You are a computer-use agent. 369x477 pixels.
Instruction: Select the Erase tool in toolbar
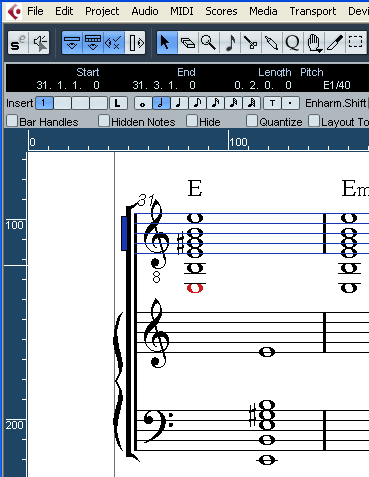tap(187, 43)
